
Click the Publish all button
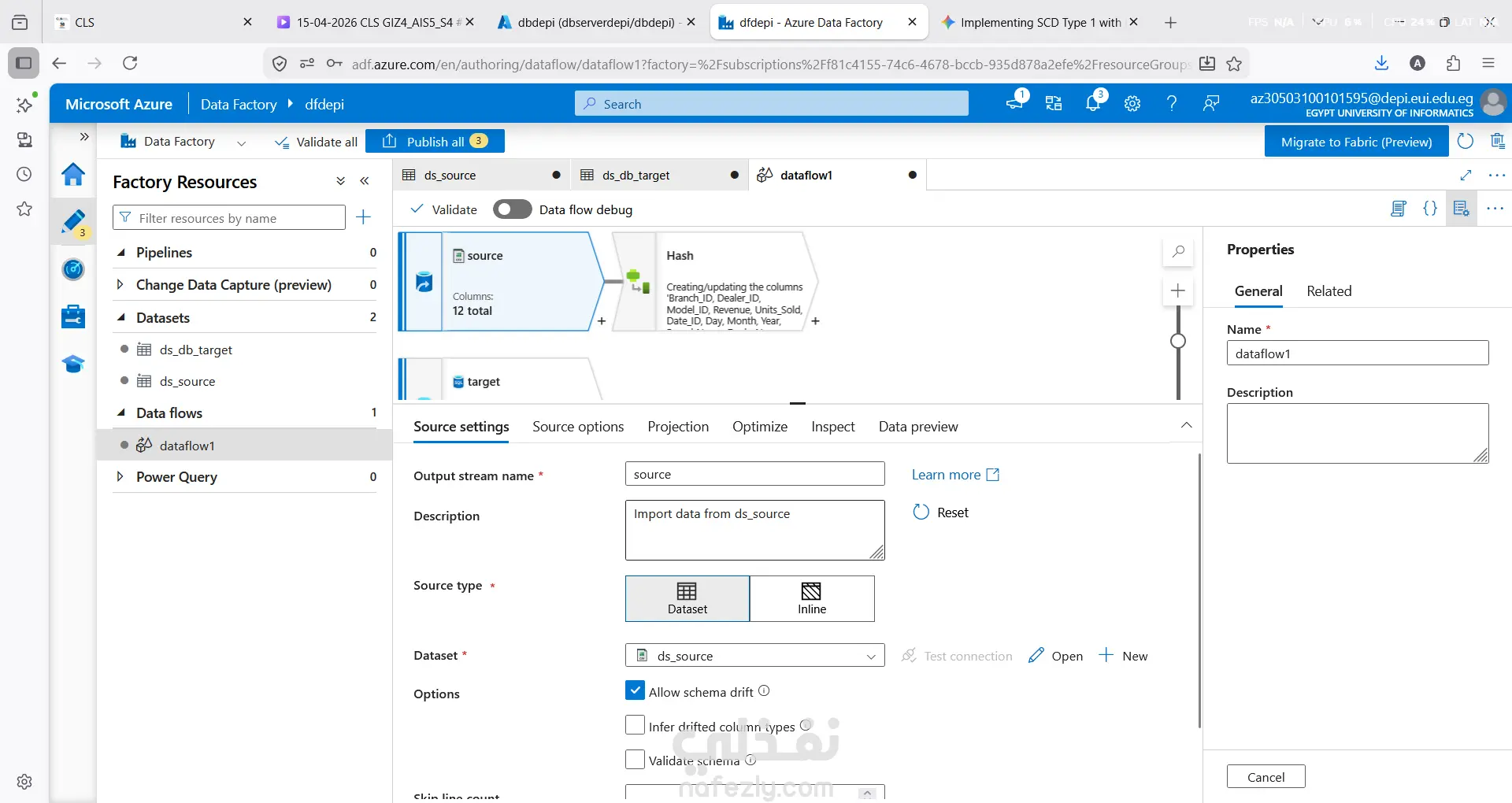point(435,142)
